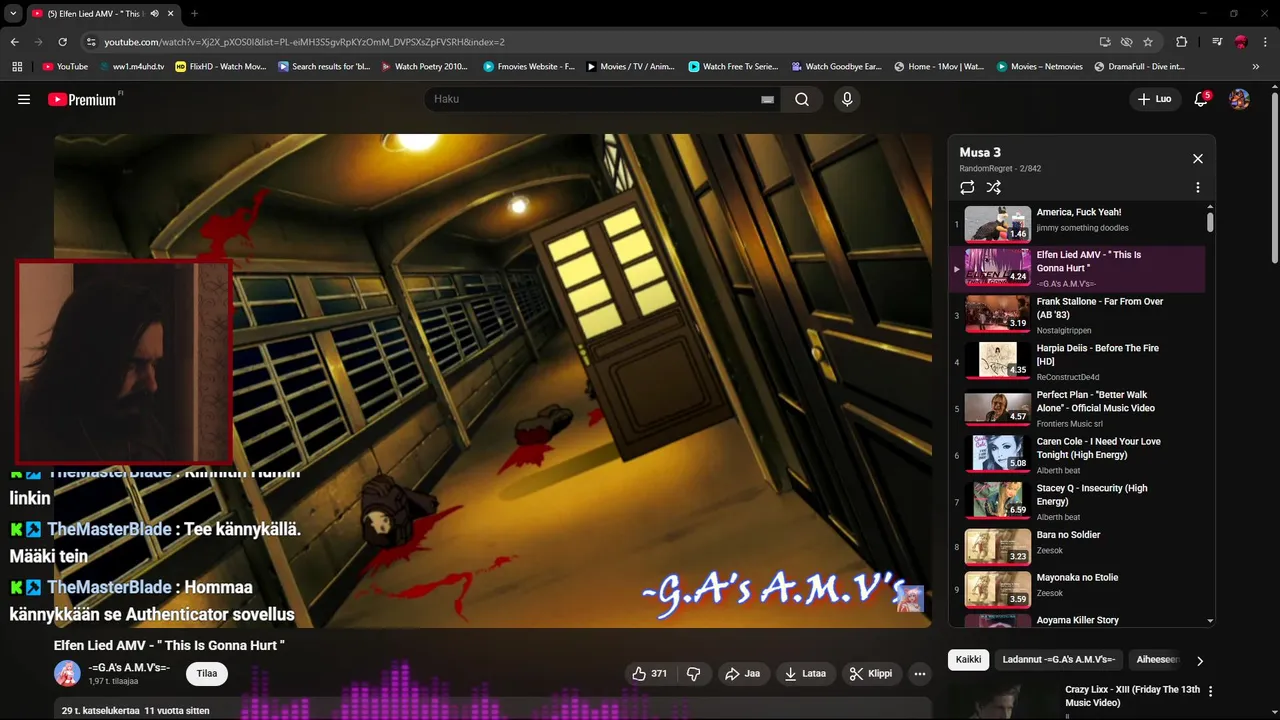The image size is (1280, 720).
Task: Toggle playlist shuffle
Action: point(993,187)
